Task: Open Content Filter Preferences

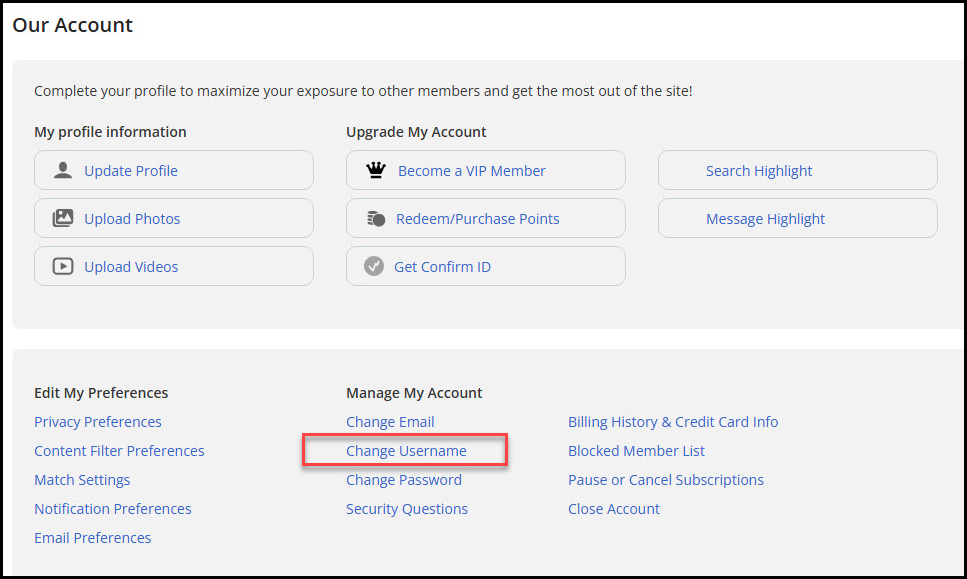Action: (x=119, y=451)
